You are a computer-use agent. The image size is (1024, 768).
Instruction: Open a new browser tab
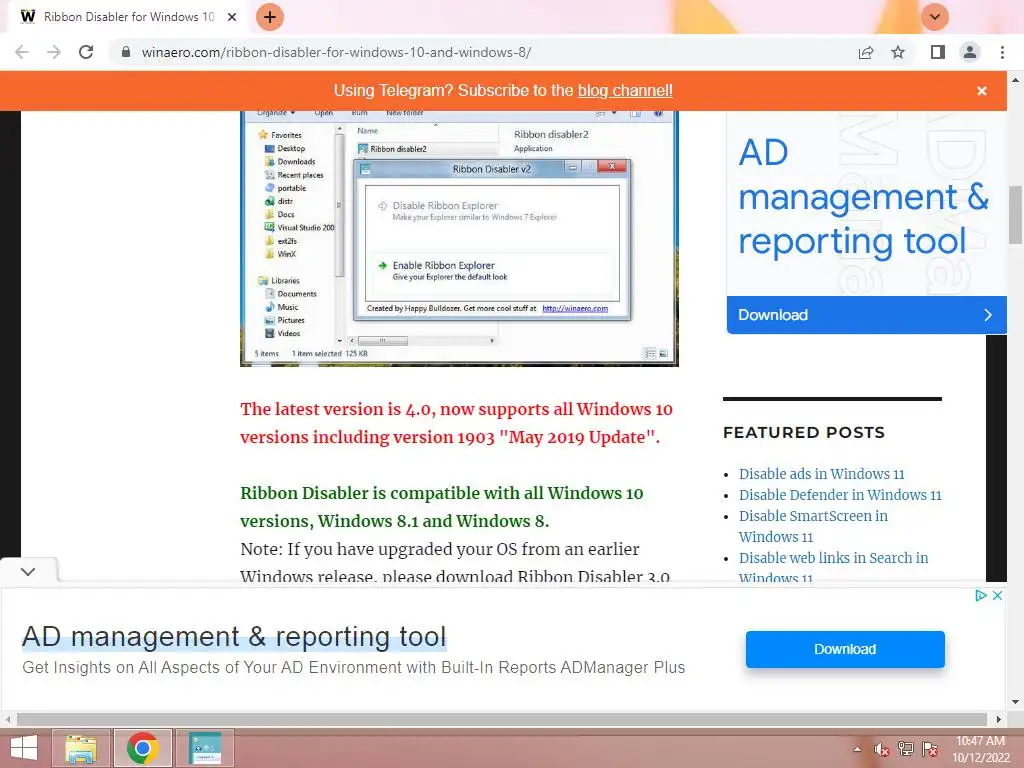click(270, 17)
